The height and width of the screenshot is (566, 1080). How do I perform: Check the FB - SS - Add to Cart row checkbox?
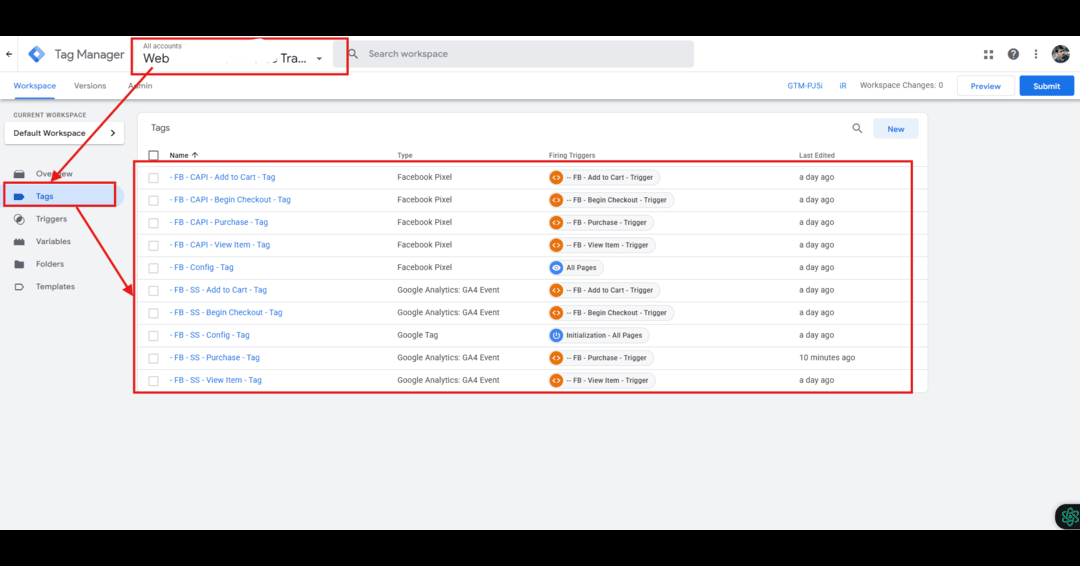pos(154,291)
